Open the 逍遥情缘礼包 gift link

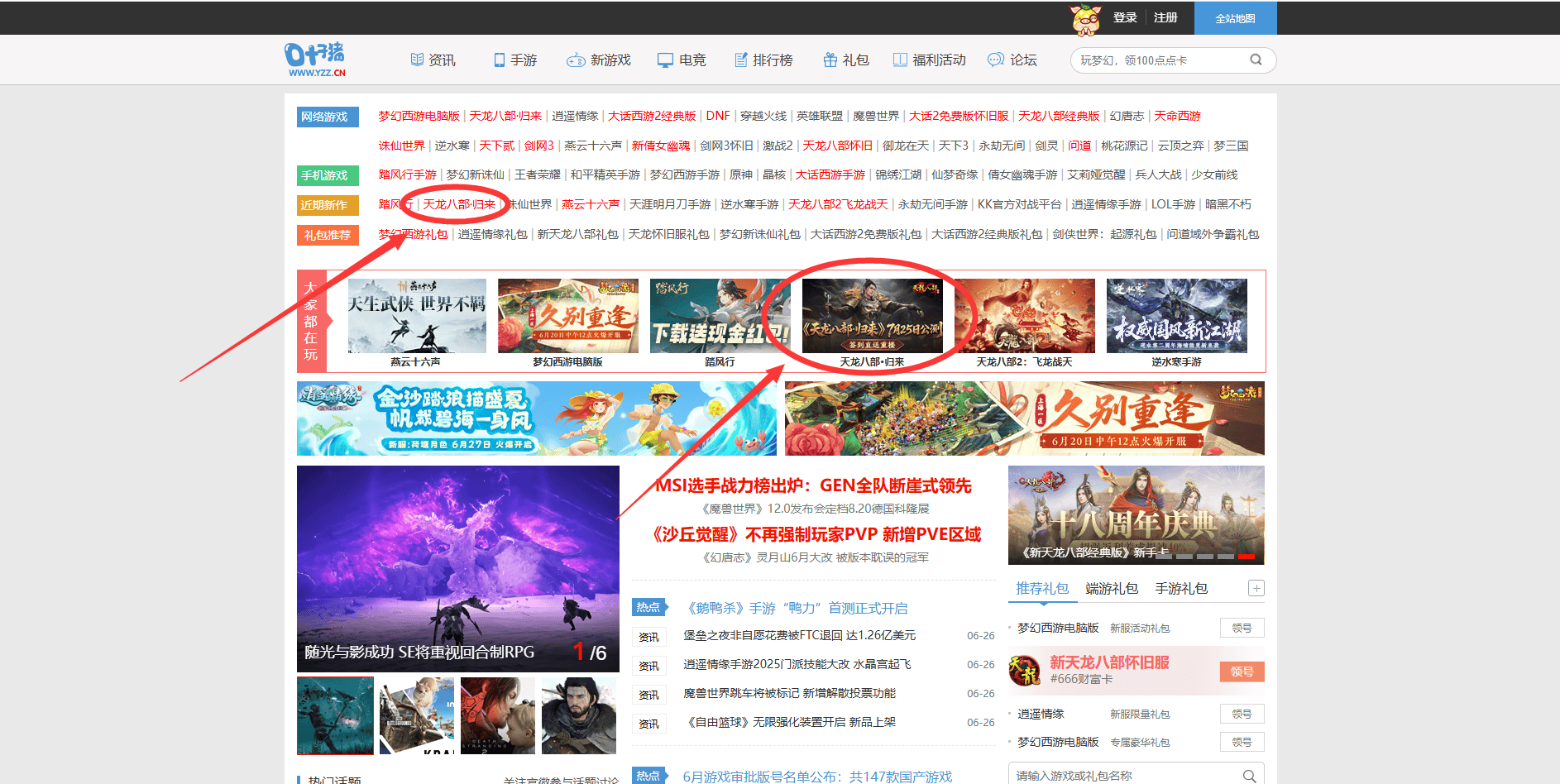point(492,234)
